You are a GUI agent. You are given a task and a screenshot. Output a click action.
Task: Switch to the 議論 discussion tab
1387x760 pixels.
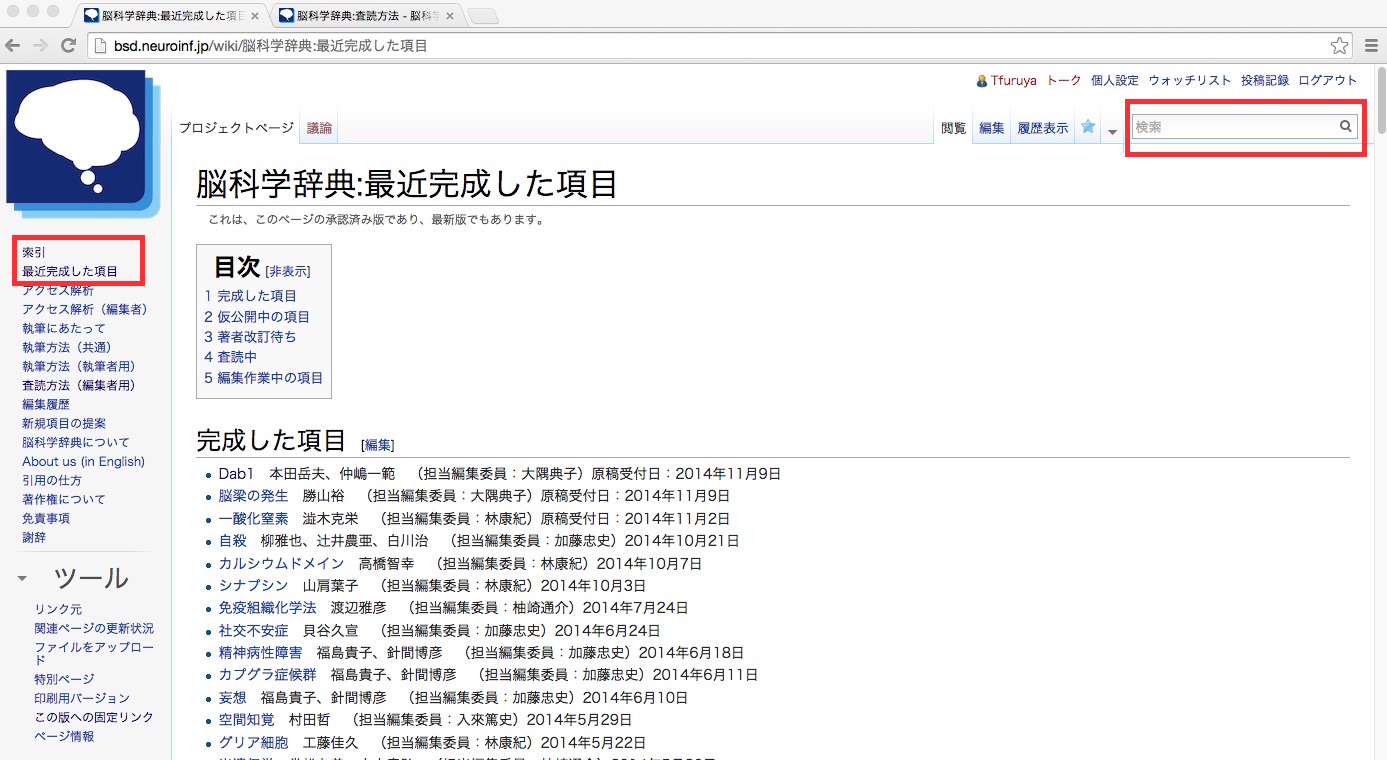point(320,128)
